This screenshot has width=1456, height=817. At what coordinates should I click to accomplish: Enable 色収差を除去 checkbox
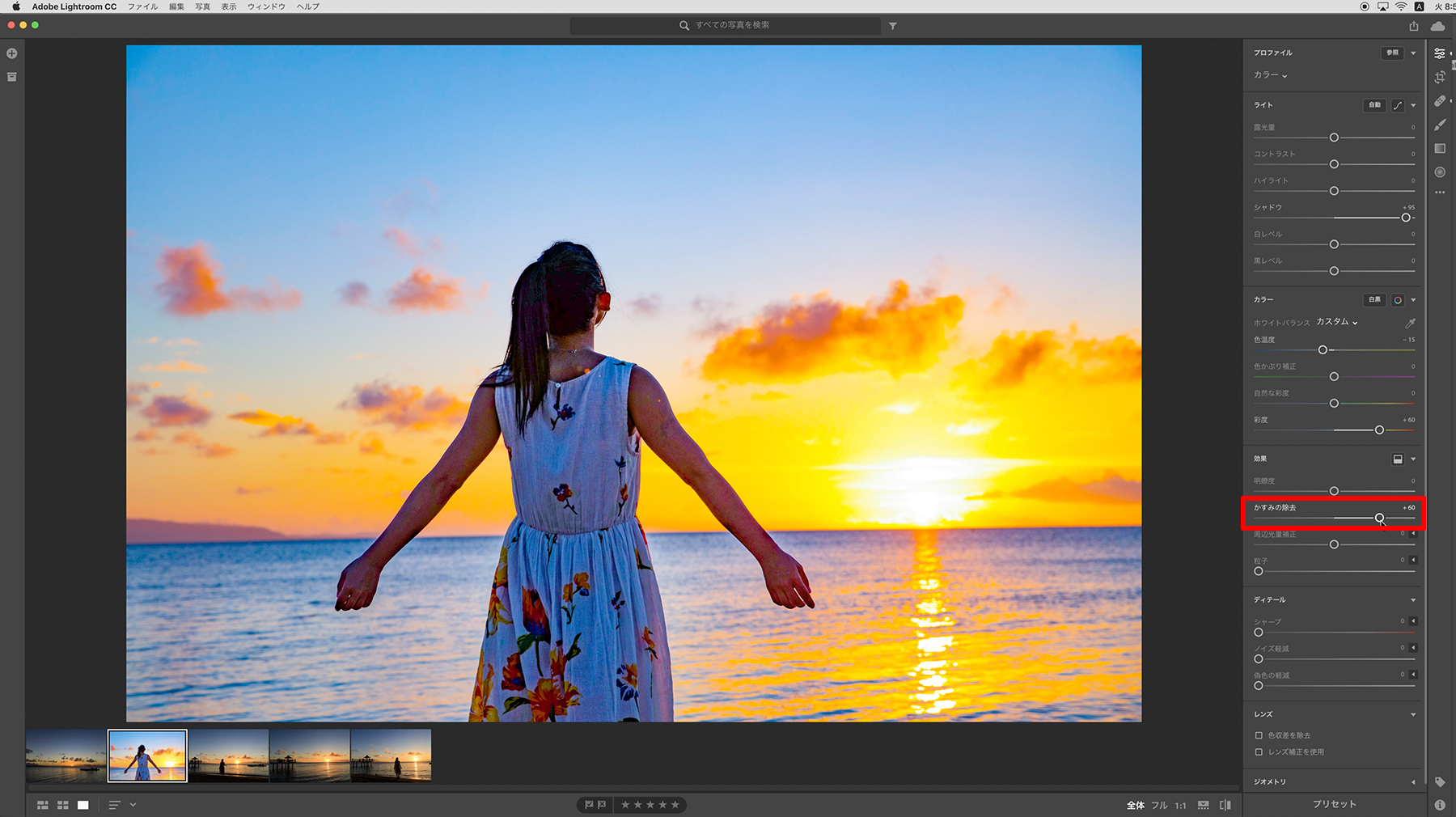(x=1259, y=735)
